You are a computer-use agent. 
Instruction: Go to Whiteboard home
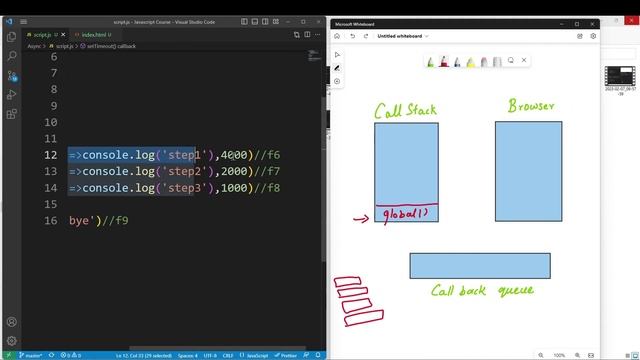[x=337, y=36]
